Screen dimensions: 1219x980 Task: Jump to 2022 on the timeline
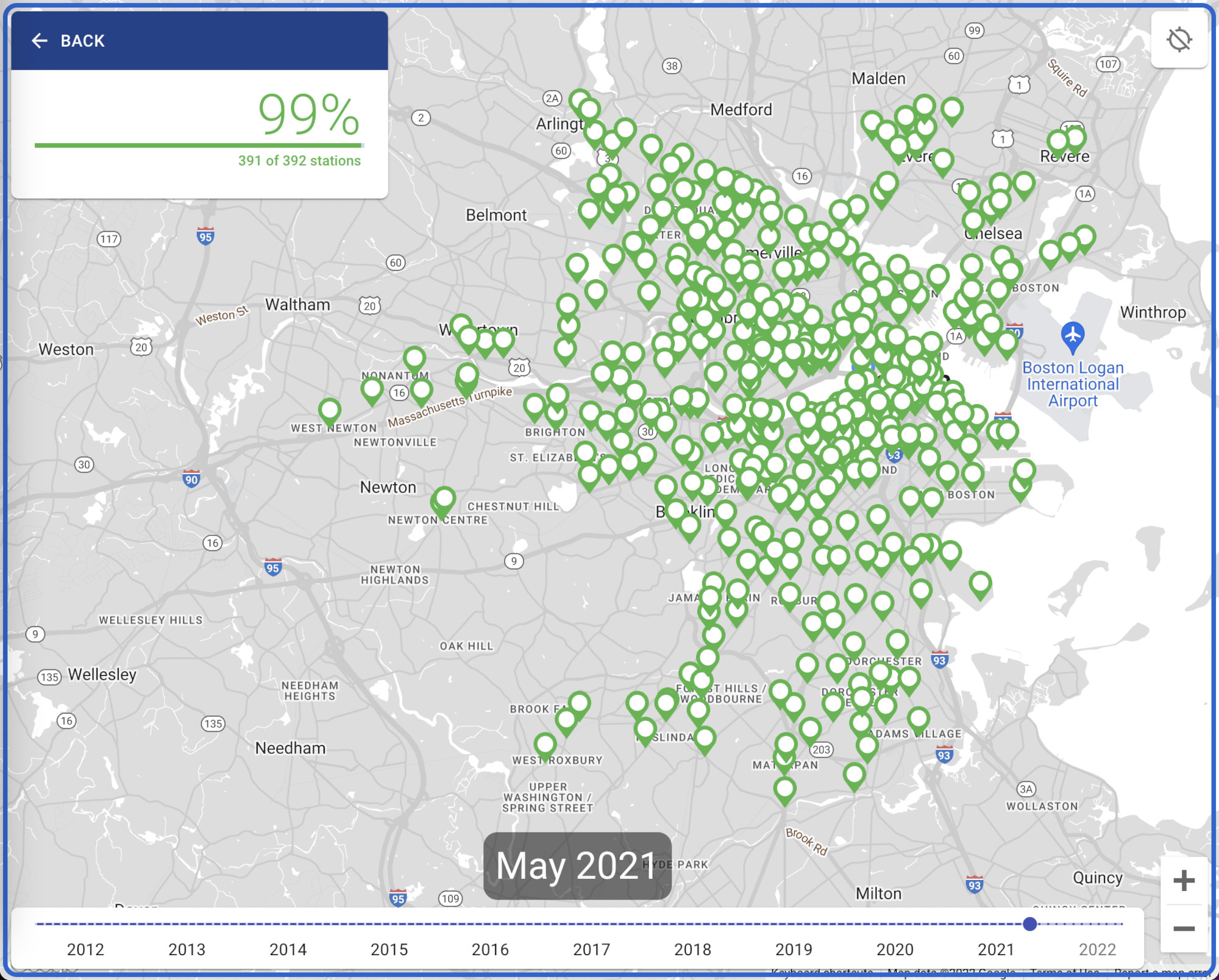point(1097,949)
